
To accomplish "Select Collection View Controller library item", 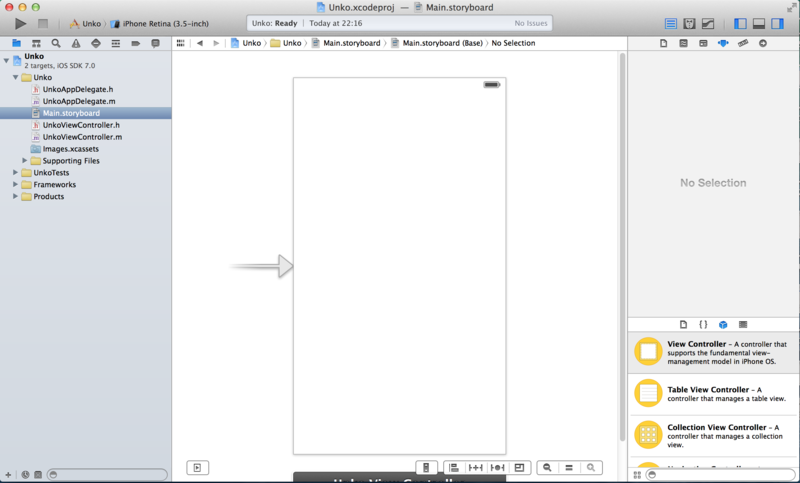I will tap(714, 436).
